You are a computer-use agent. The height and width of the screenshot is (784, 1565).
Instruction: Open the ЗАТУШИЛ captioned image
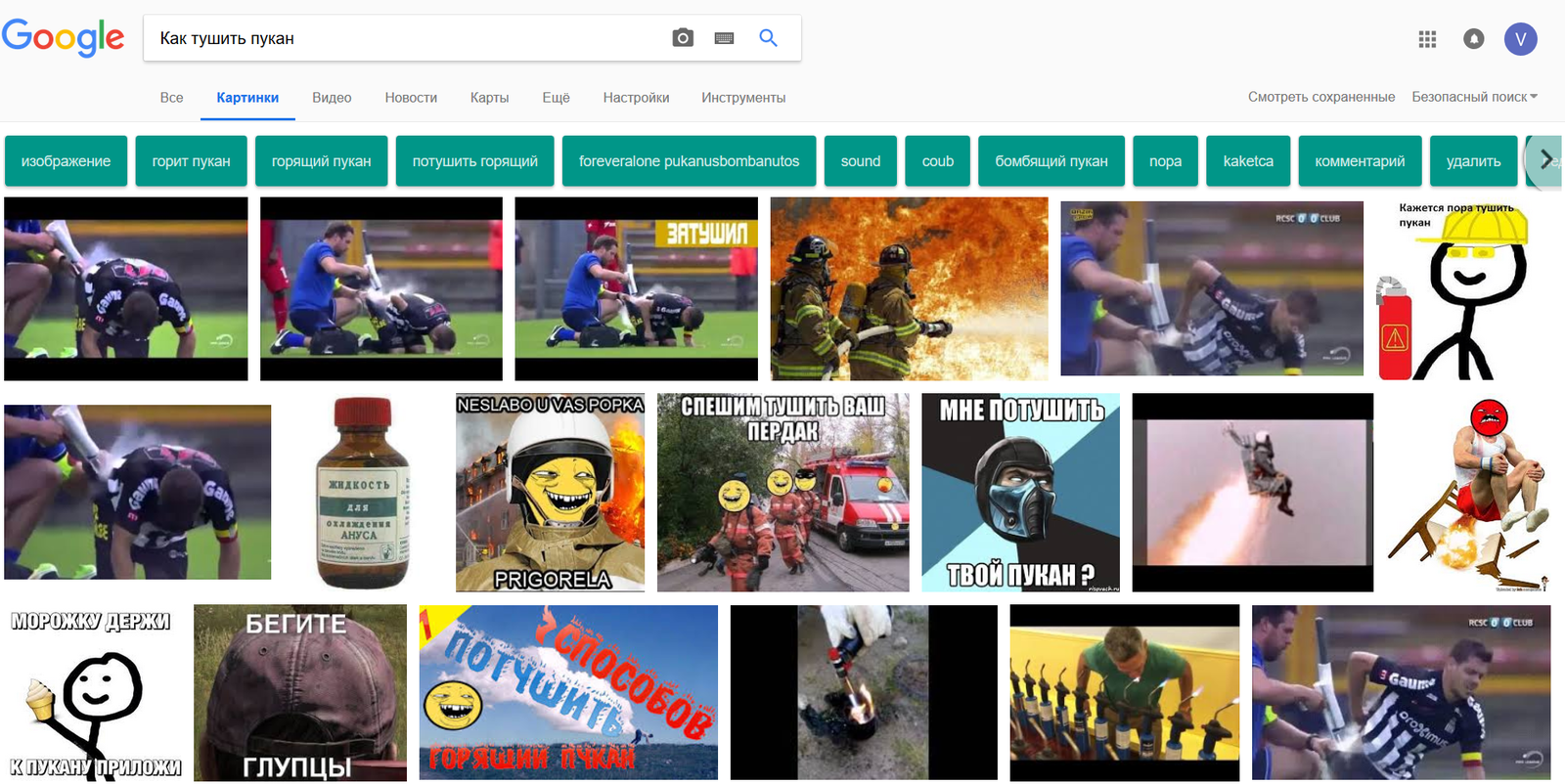[636, 288]
